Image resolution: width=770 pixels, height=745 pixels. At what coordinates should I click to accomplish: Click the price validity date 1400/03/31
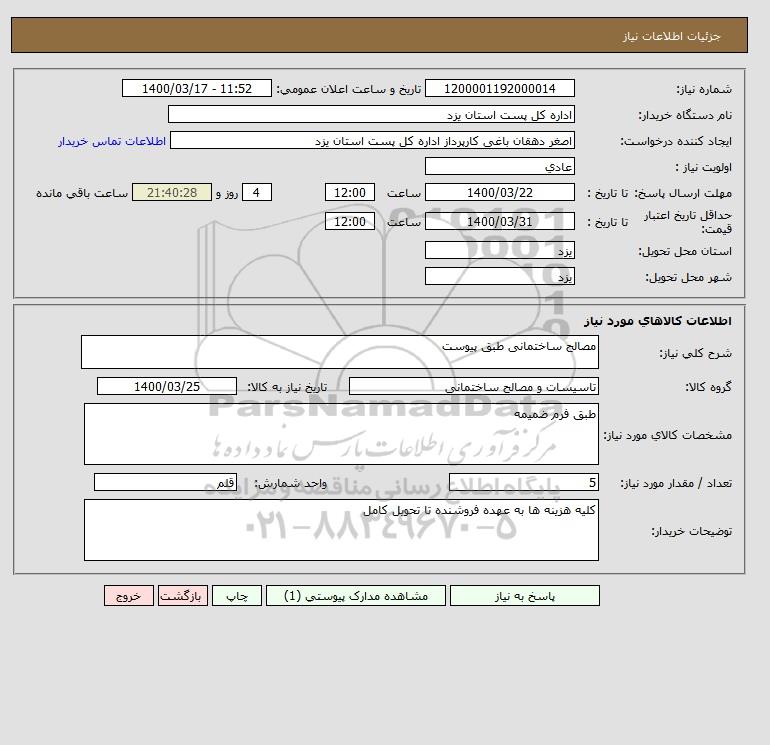pyautogui.click(x=499, y=221)
